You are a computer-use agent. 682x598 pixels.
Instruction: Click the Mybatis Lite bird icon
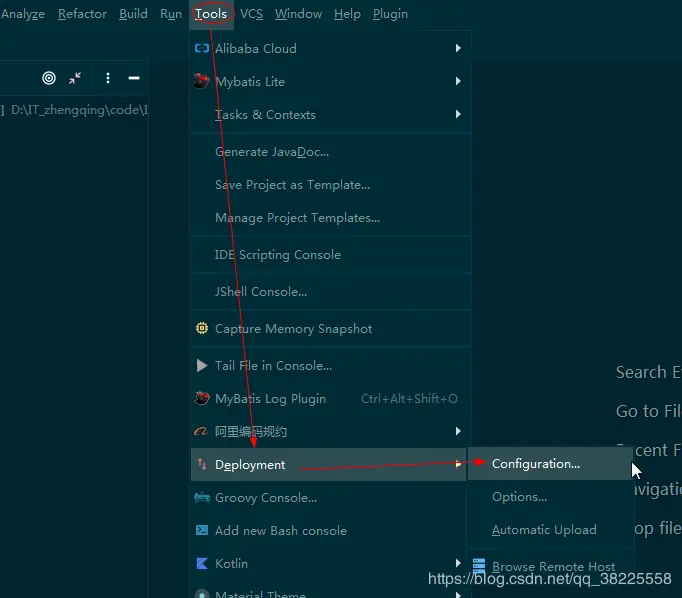(x=201, y=81)
